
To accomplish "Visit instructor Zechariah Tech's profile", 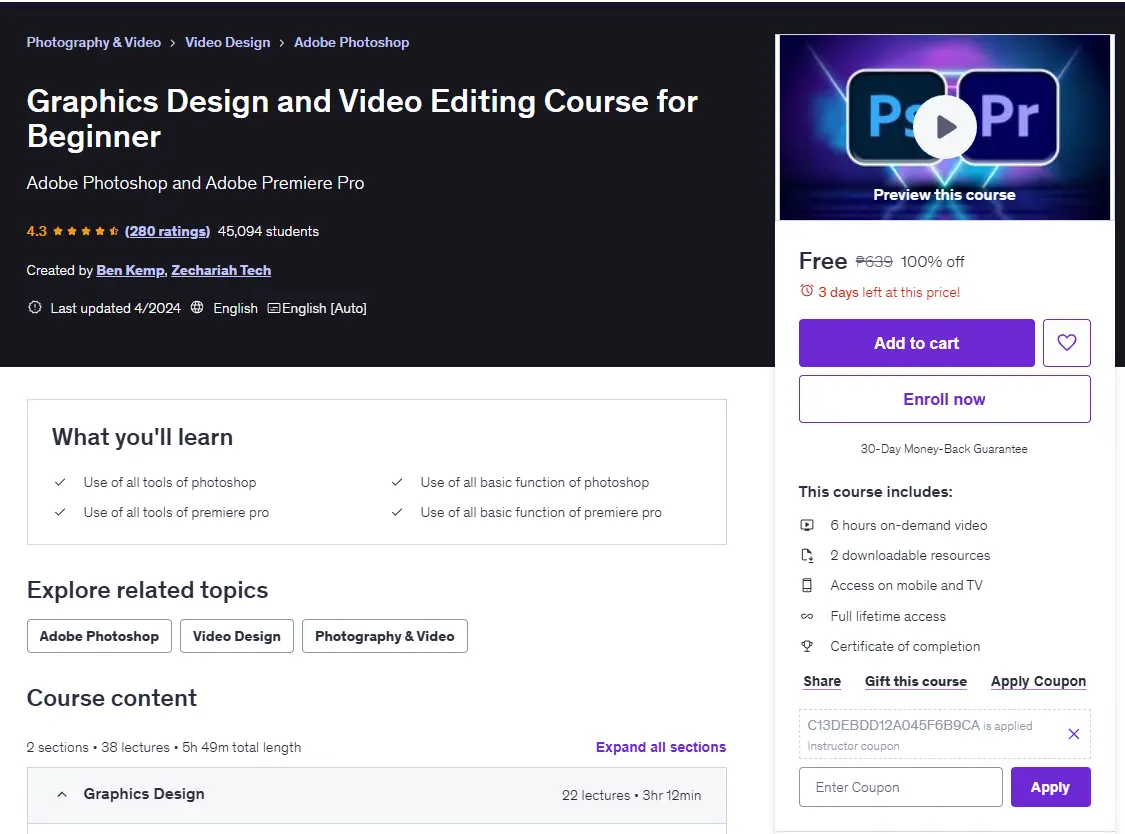I will [x=221, y=270].
